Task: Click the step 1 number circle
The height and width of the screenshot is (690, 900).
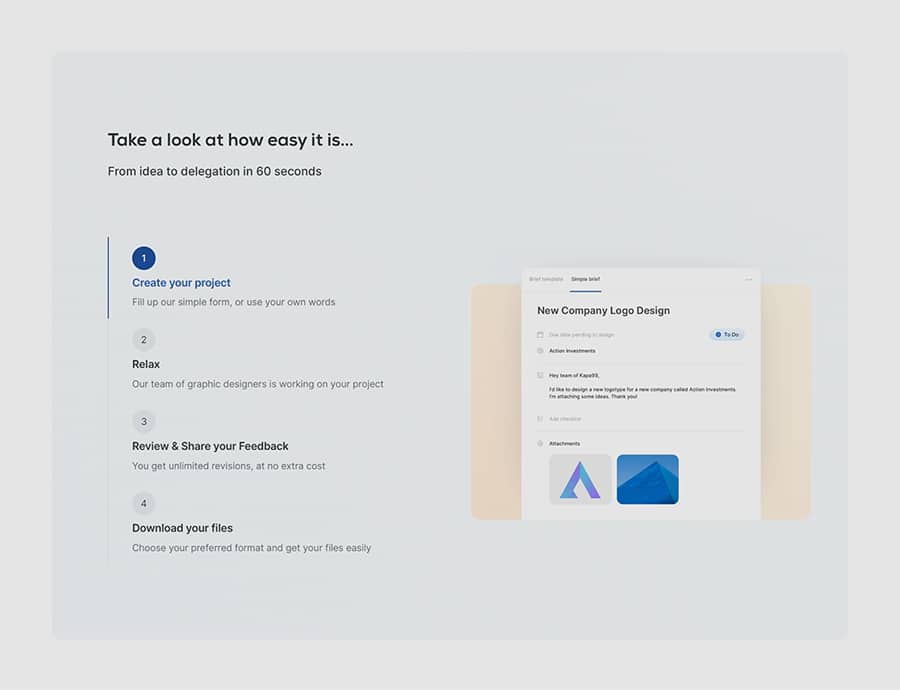Action: [144, 258]
